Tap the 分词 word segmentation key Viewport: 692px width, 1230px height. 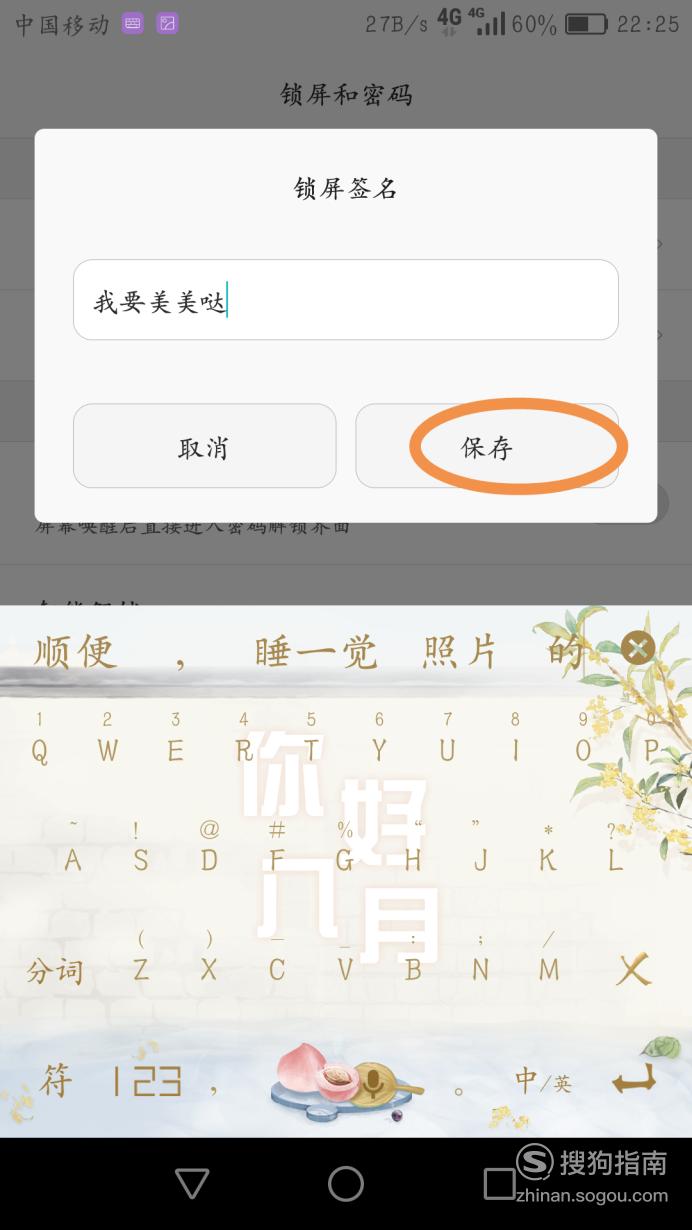pyautogui.click(x=54, y=970)
